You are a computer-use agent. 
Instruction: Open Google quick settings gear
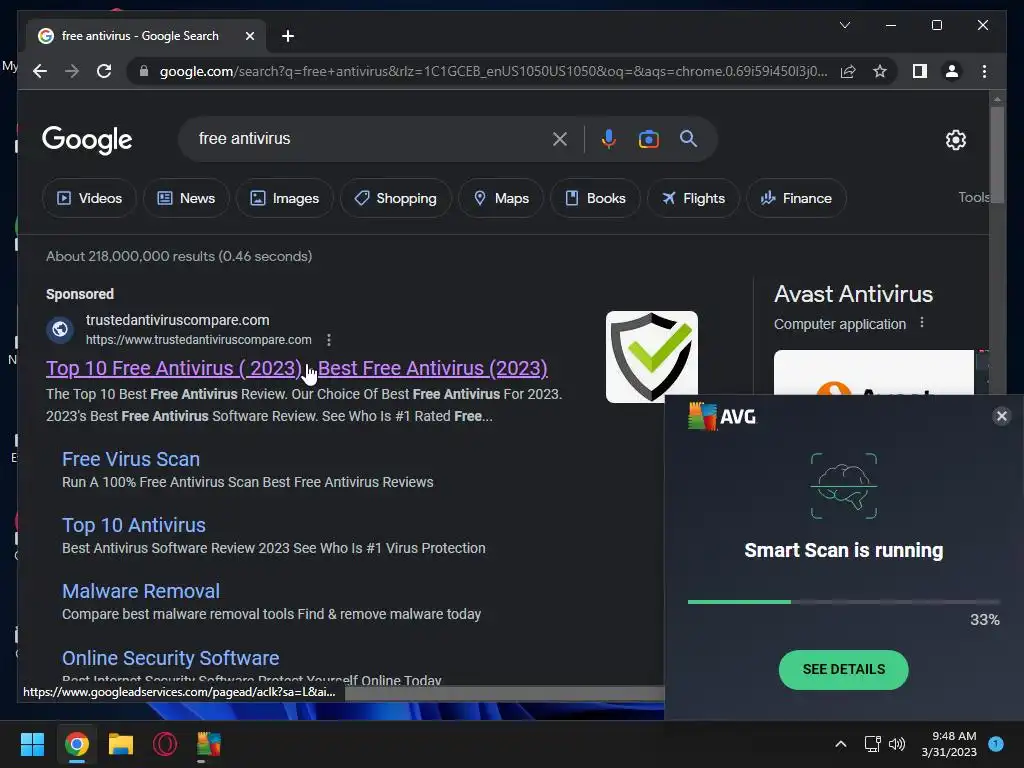[x=955, y=140]
